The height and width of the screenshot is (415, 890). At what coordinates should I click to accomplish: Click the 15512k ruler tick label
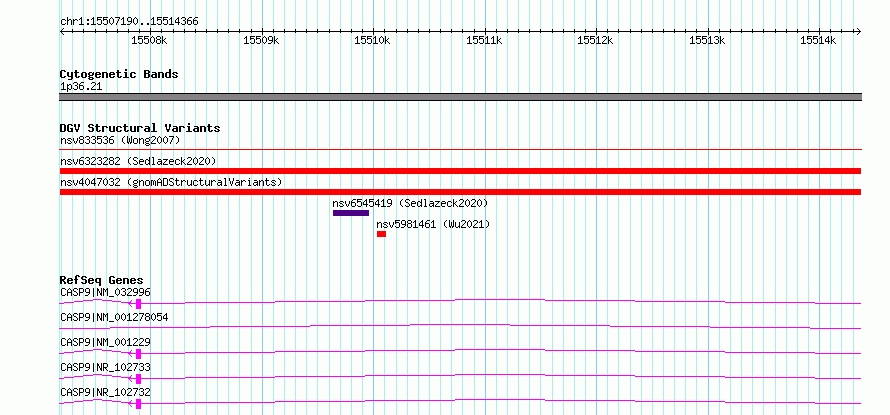click(x=595, y=40)
